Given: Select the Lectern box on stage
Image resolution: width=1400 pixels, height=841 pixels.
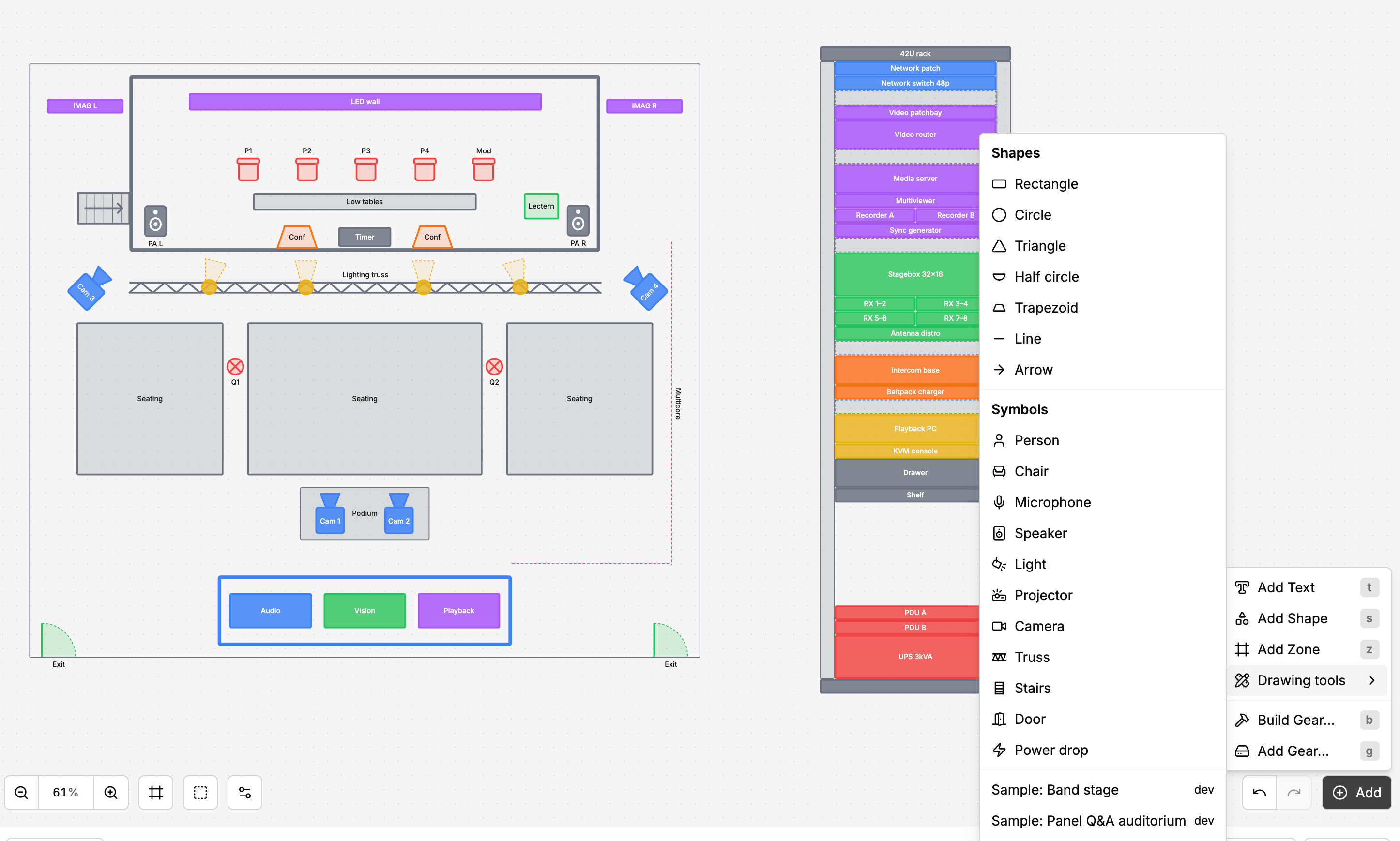Looking at the screenshot, I should click(x=541, y=206).
